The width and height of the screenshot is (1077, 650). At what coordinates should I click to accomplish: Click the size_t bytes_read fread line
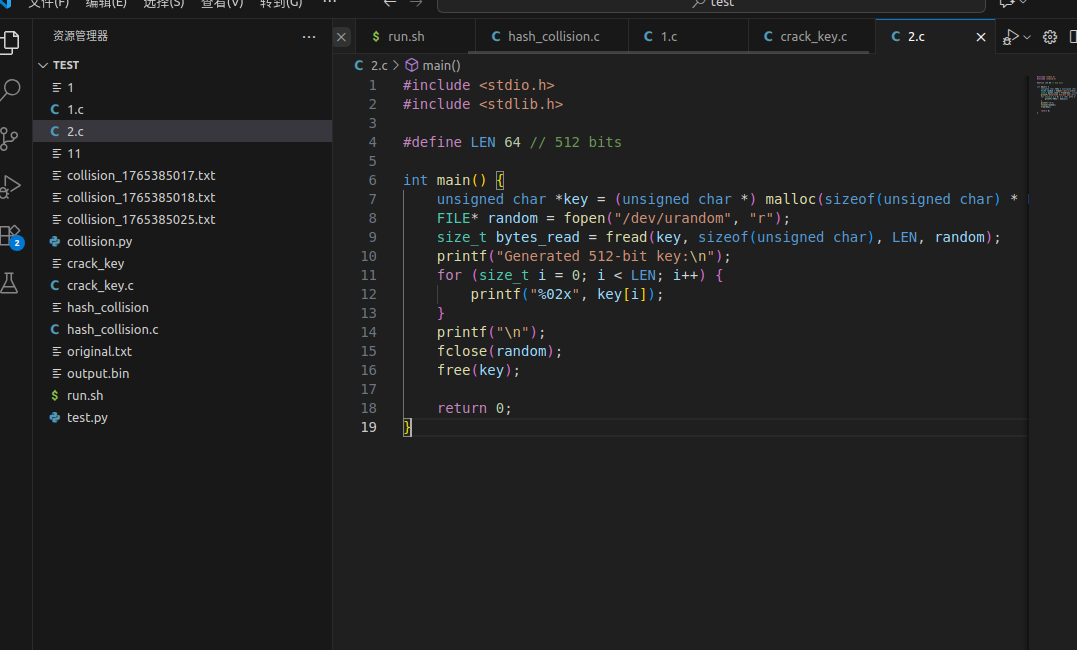718,237
